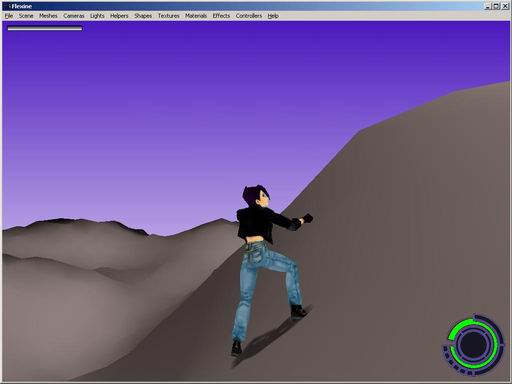
Task: Minimize the Flexine window
Action: pyautogui.click(x=487, y=6)
